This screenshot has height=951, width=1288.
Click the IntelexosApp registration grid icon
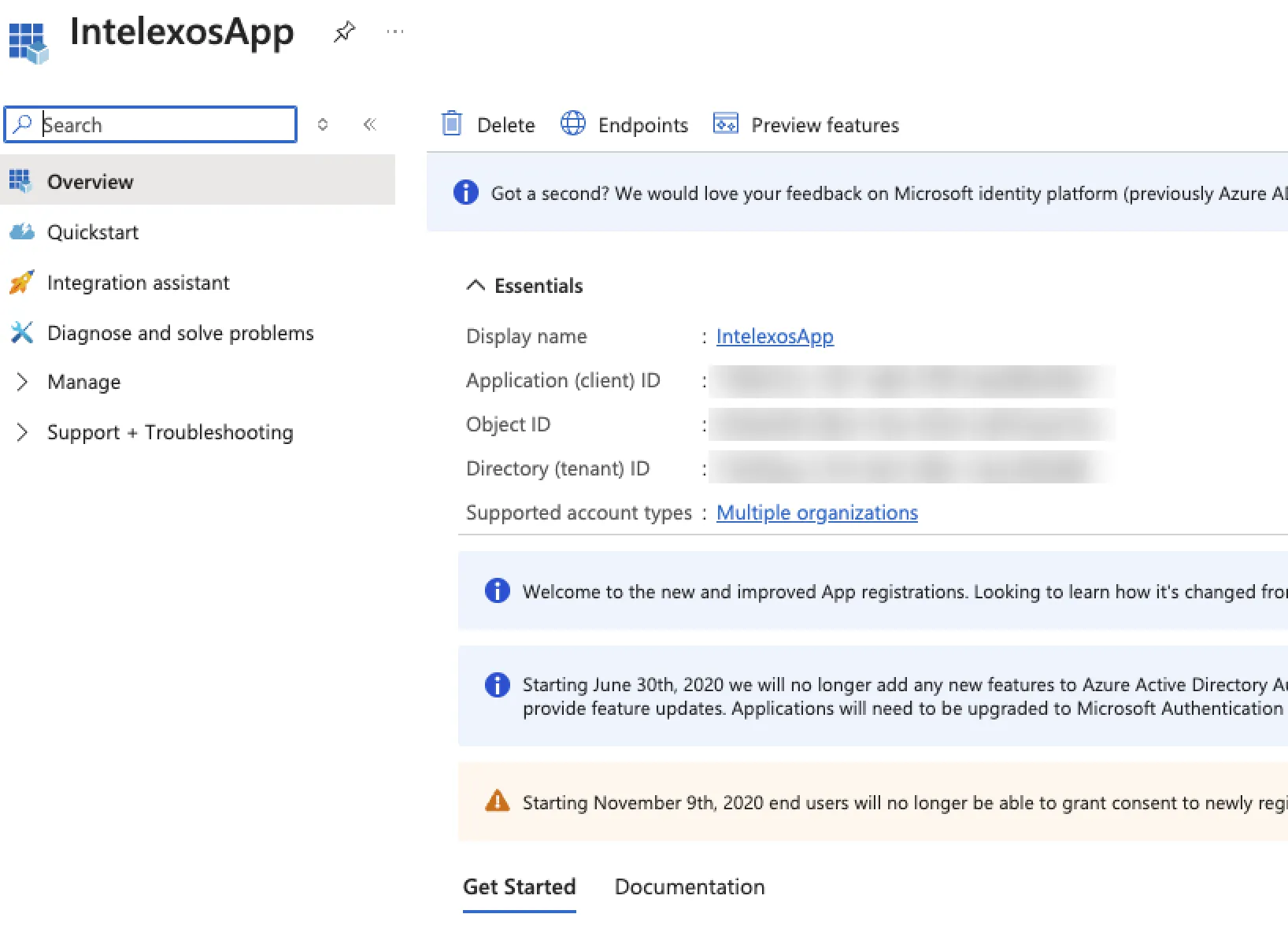coord(28,43)
